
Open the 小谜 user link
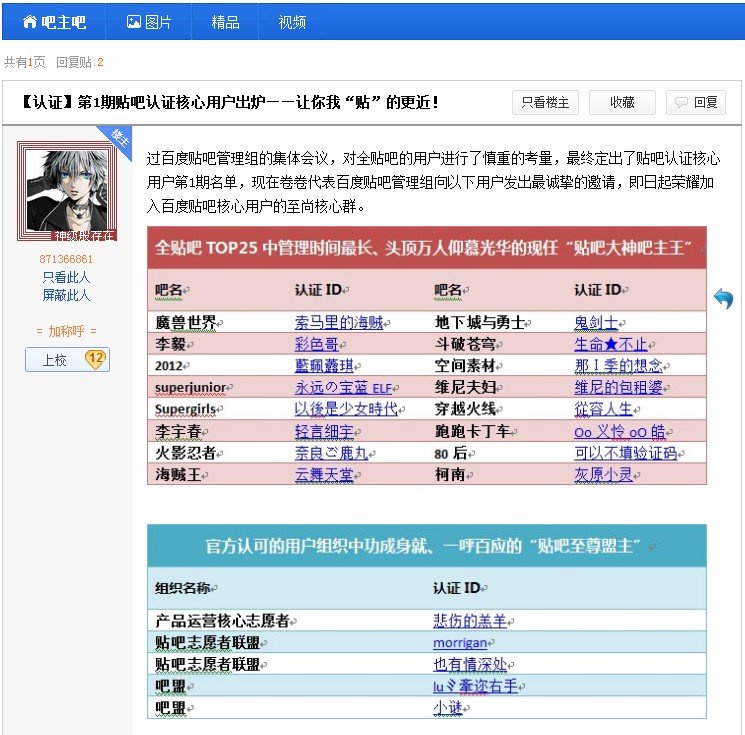448,708
